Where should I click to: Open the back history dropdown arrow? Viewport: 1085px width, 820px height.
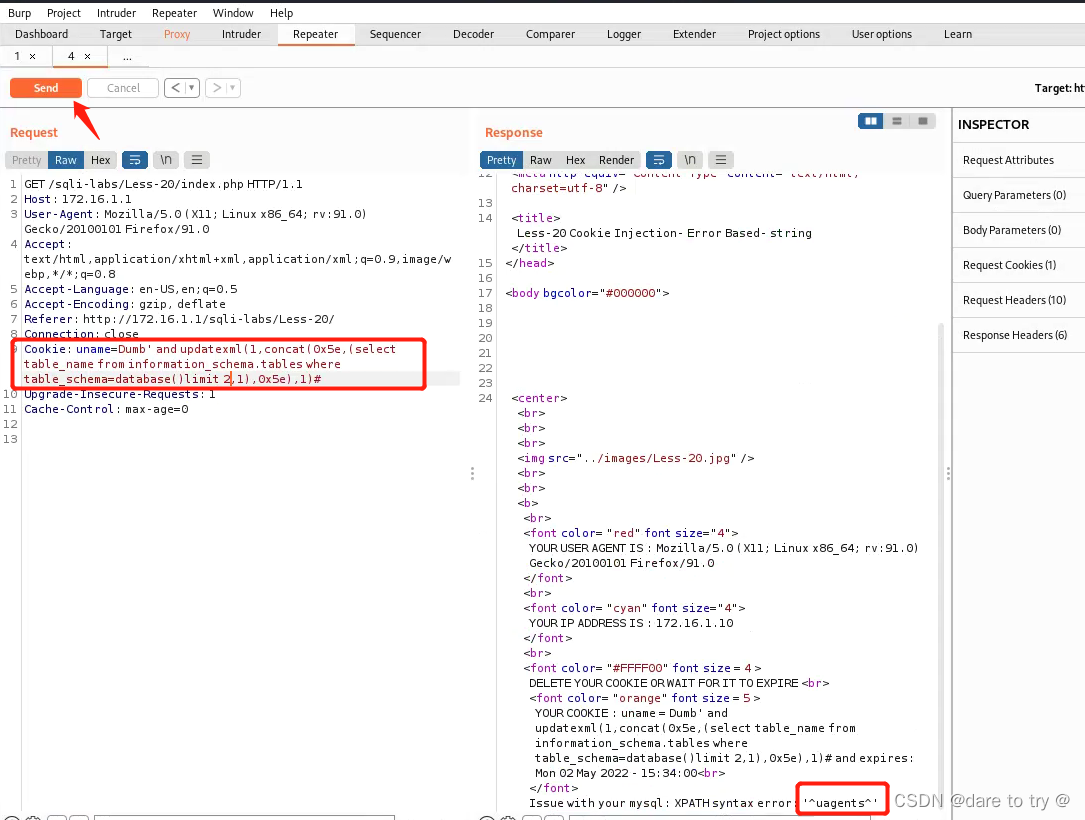click(192, 88)
